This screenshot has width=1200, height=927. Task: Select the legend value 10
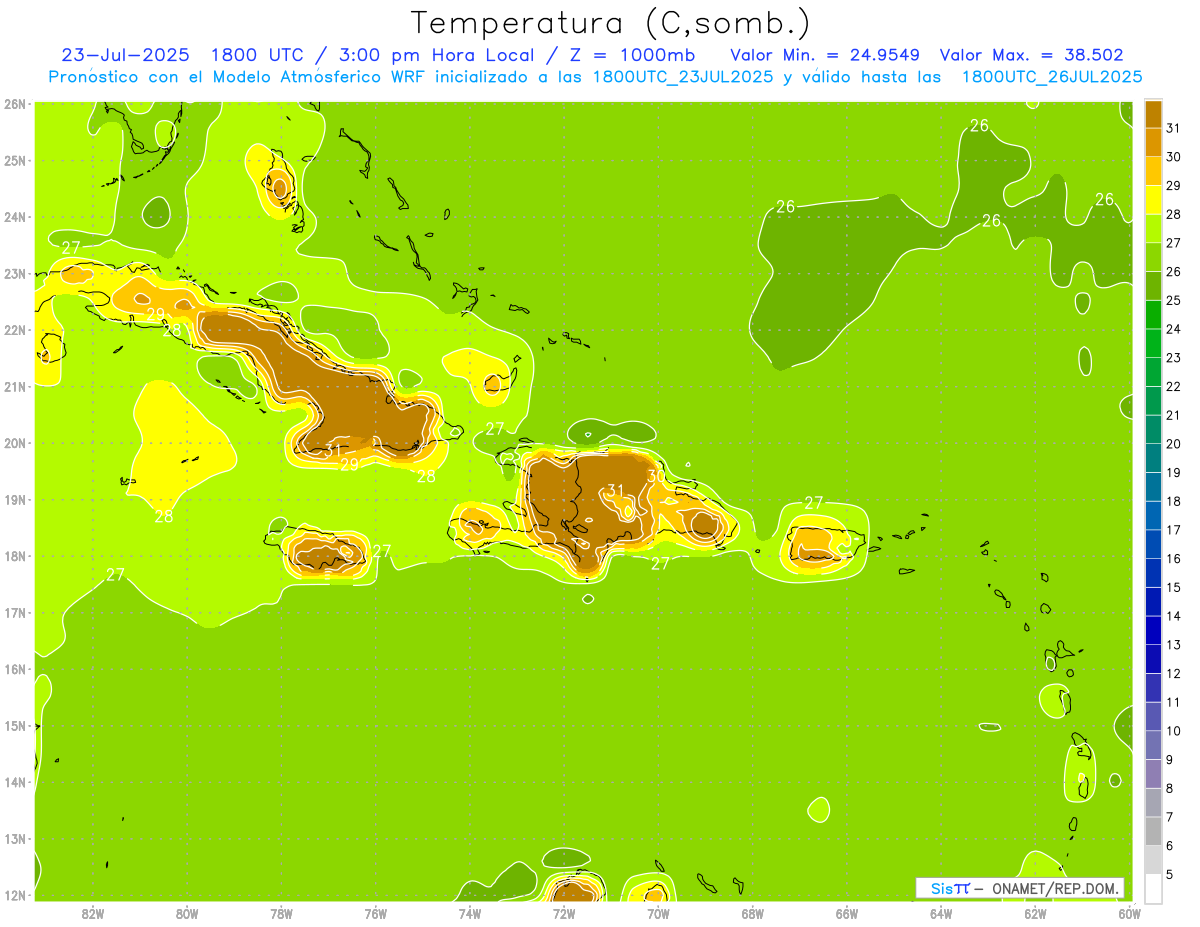[x=1174, y=731]
